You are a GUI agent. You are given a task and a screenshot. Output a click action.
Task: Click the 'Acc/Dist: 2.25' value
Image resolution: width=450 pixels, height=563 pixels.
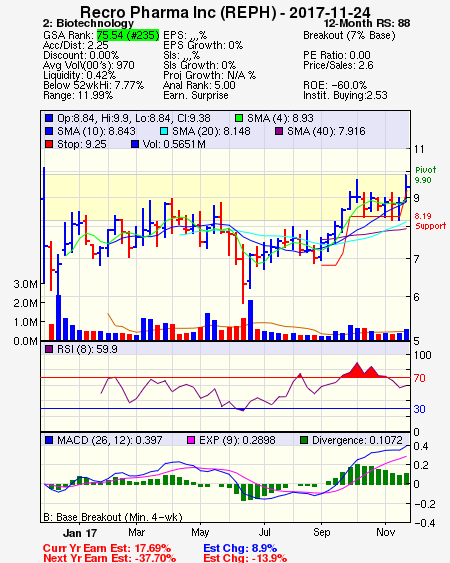[x=75, y=45]
